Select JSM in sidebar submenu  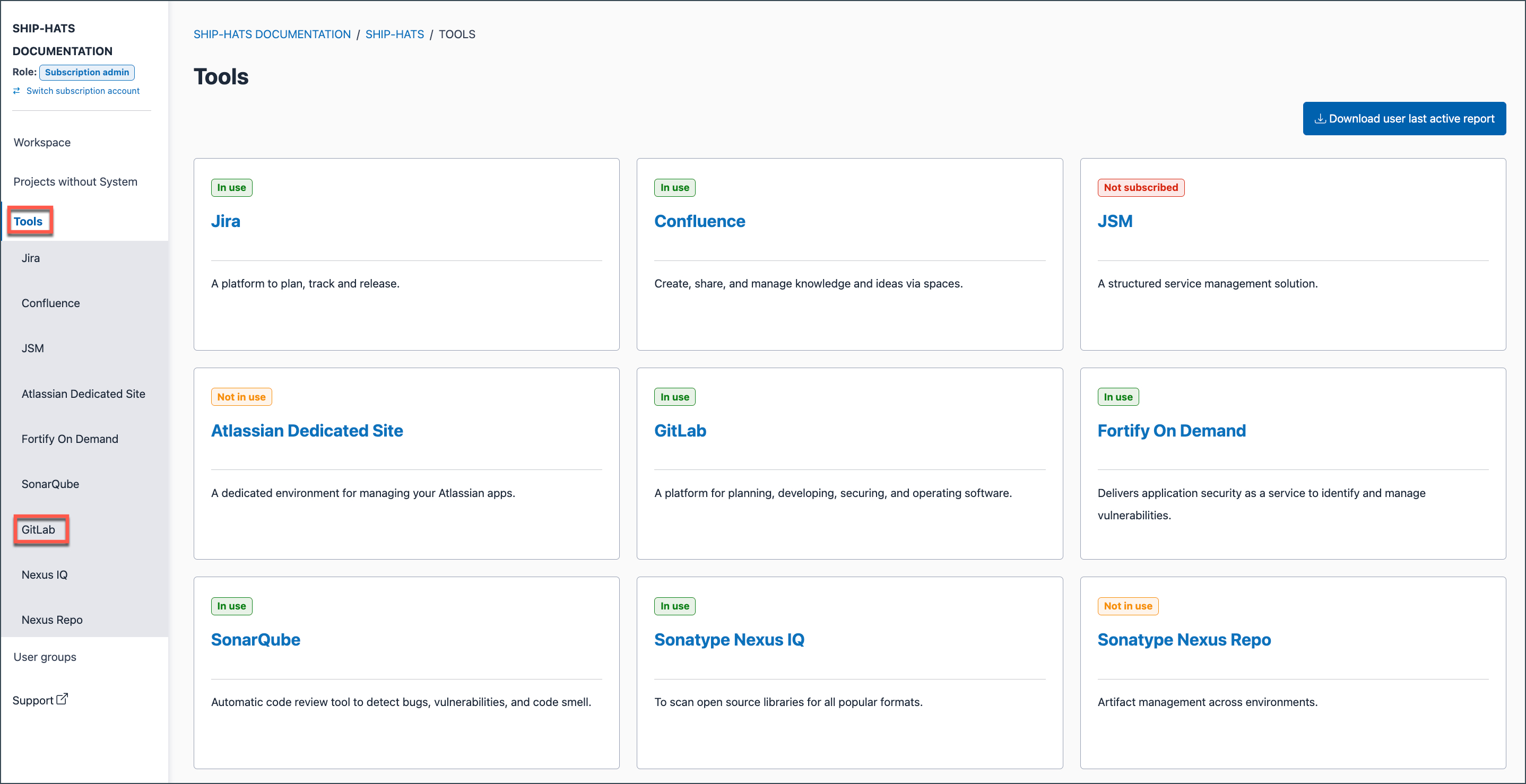click(32, 348)
